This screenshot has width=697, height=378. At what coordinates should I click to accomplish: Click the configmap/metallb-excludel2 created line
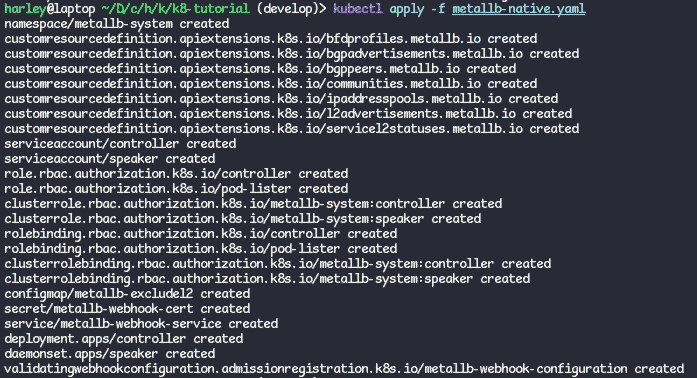(127, 294)
